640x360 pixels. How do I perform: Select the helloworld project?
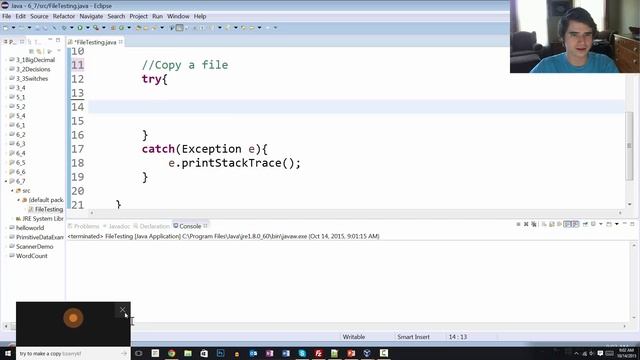click(27, 228)
